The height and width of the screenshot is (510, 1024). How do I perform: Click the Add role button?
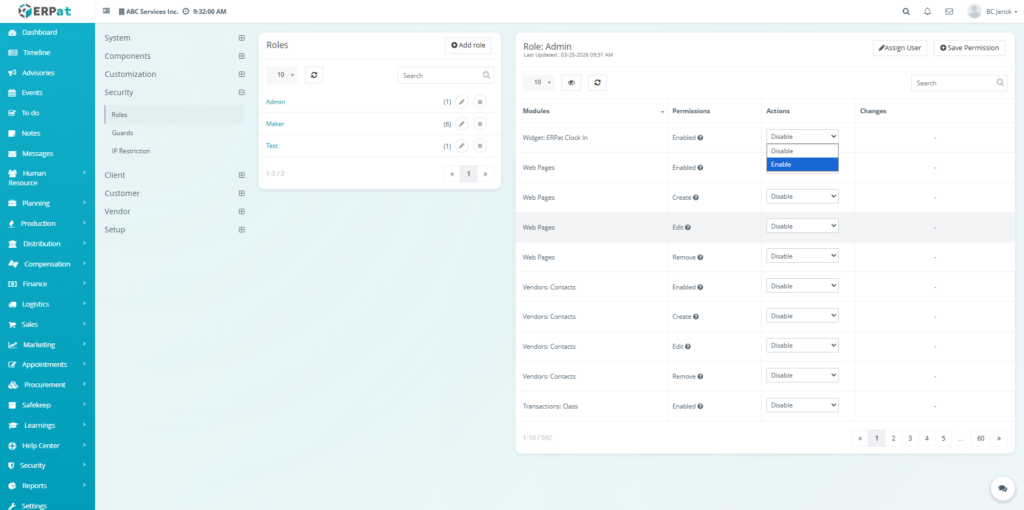click(468, 46)
